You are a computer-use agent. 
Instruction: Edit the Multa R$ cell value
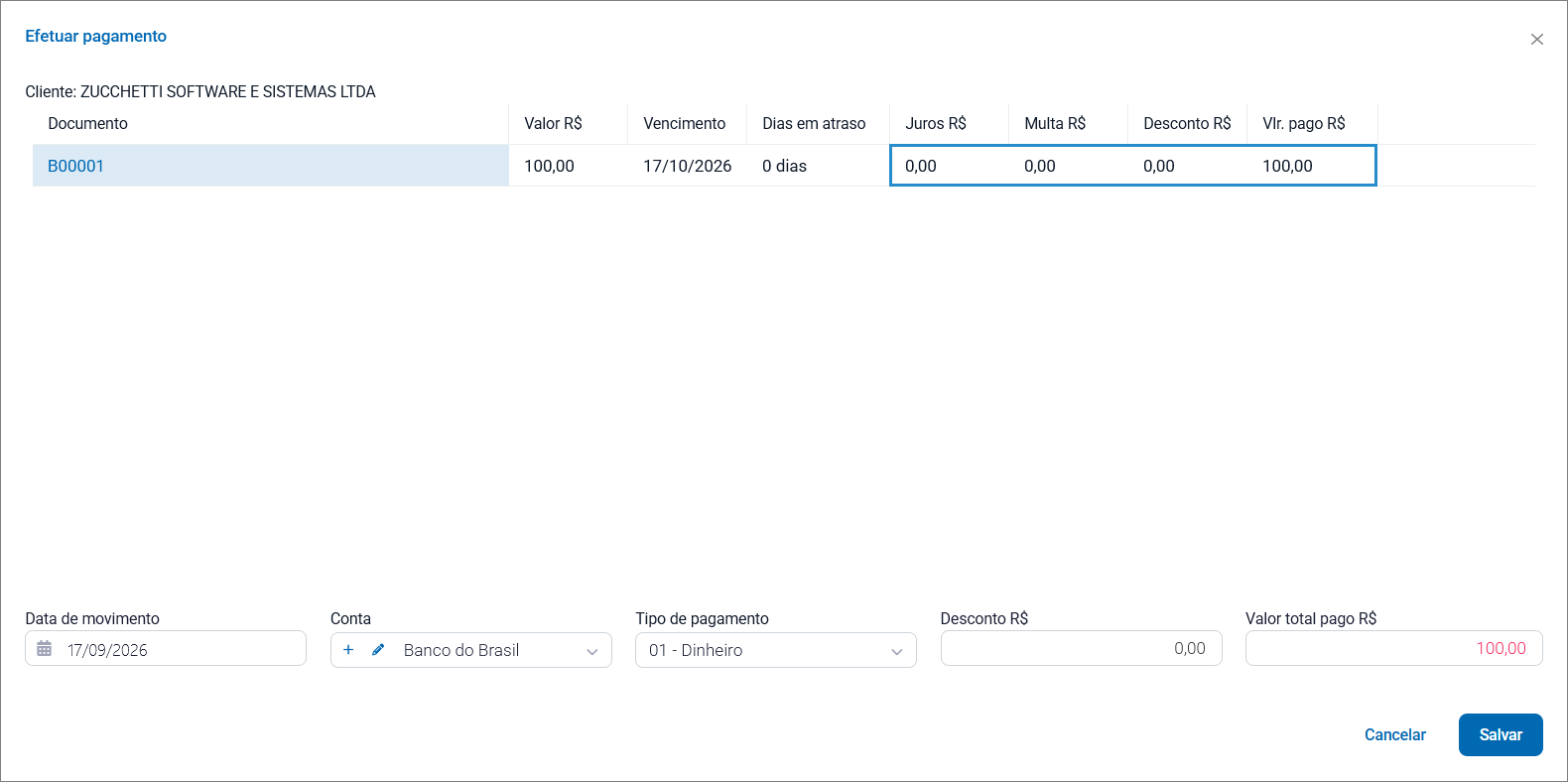tap(1068, 166)
